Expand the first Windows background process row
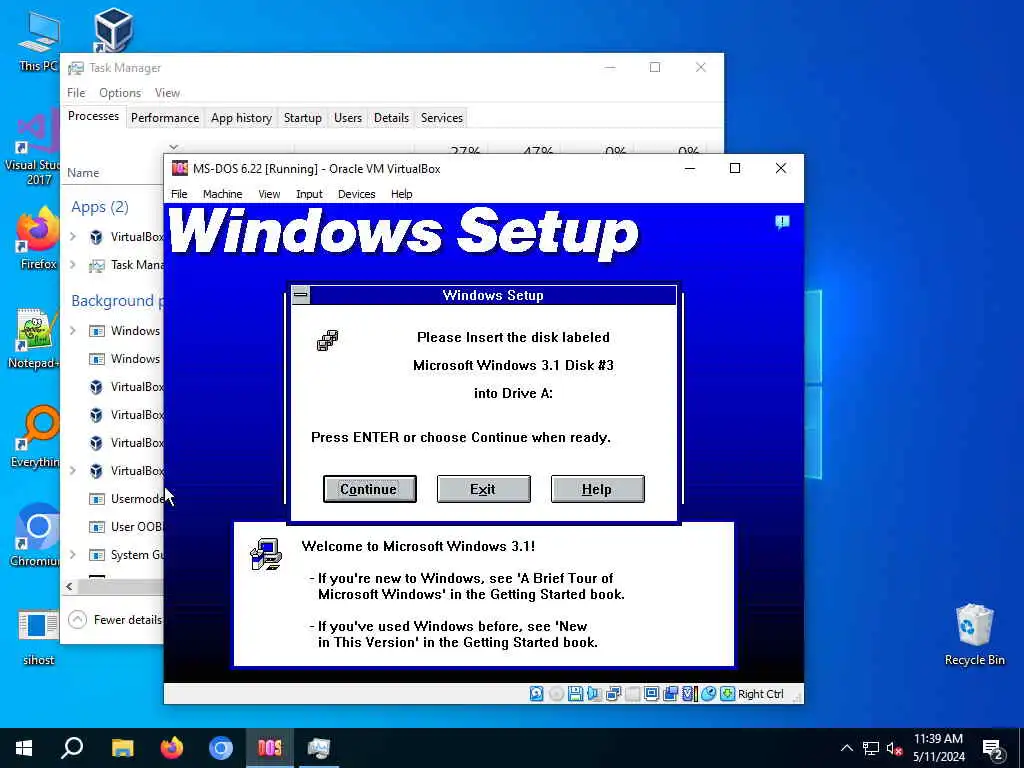Viewport: 1024px width, 768px height. (73, 330)
